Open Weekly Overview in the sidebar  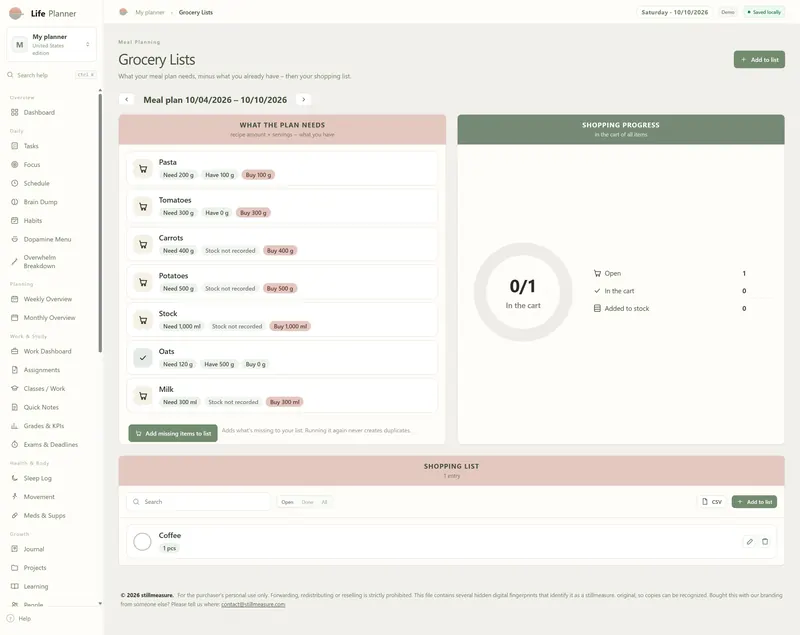point(47,299)
